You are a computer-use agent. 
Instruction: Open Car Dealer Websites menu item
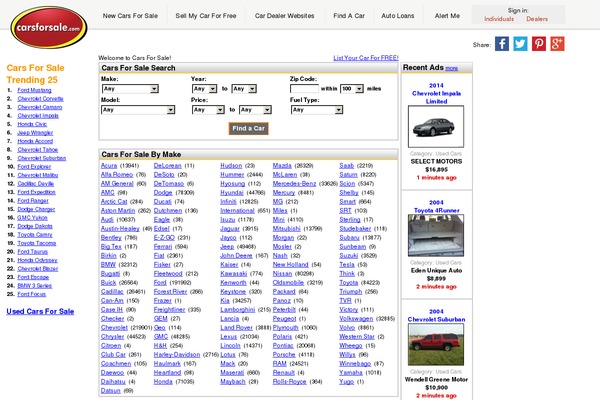tap(285, 16)
